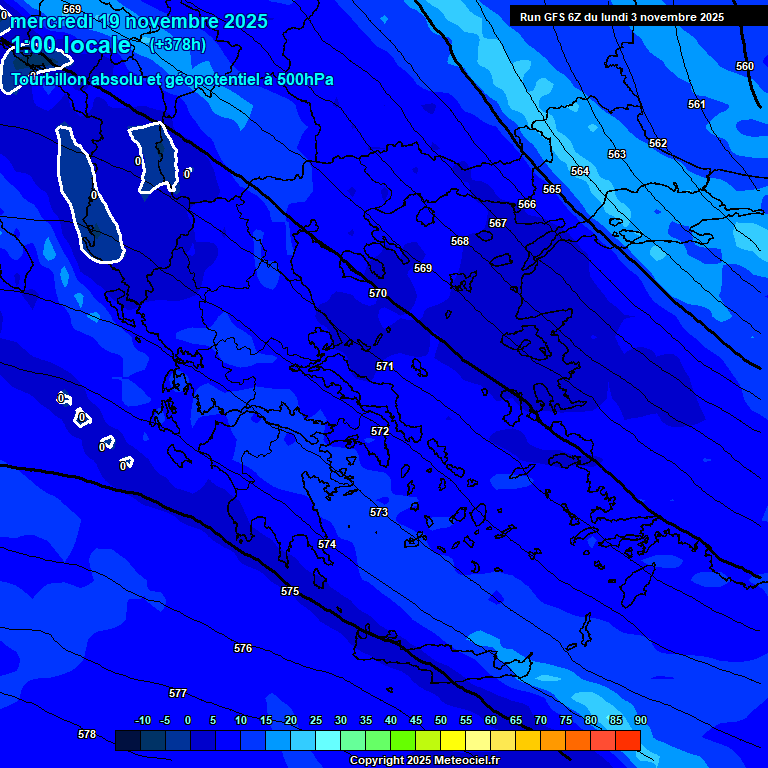Select the date title mercredi 19 novembre 2025
The width and height of the screenshot is (768, 768).
coord(139,21)
